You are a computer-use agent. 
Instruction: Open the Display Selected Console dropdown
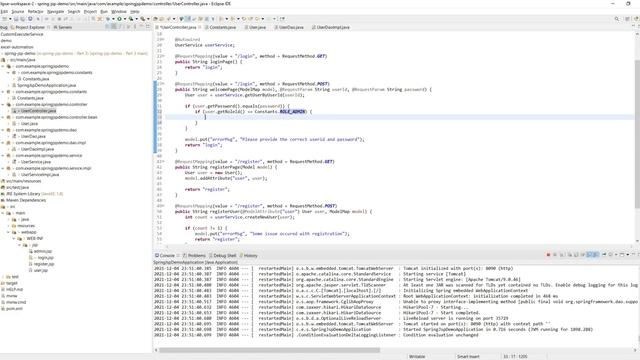[x=616, y=255]
